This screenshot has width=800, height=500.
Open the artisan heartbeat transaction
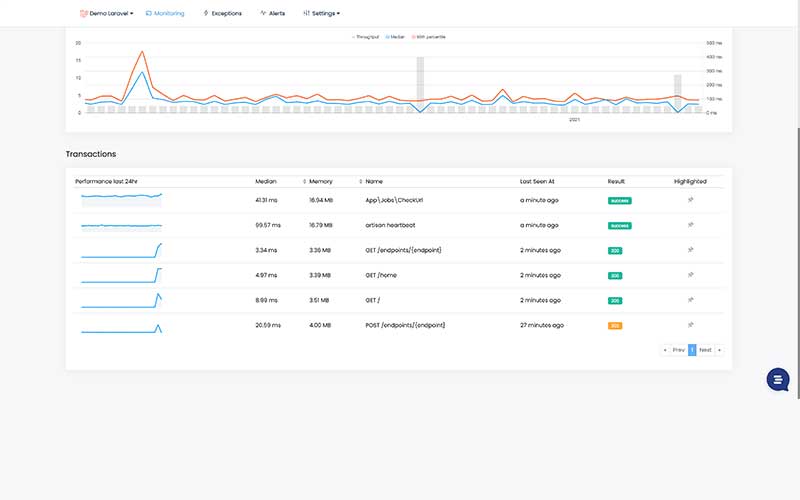[x=390, y=225]
